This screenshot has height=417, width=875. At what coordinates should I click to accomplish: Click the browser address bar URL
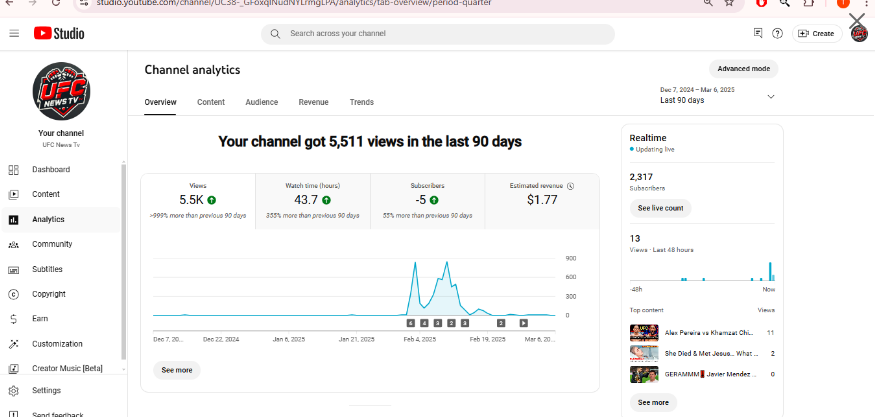[294, 3]
